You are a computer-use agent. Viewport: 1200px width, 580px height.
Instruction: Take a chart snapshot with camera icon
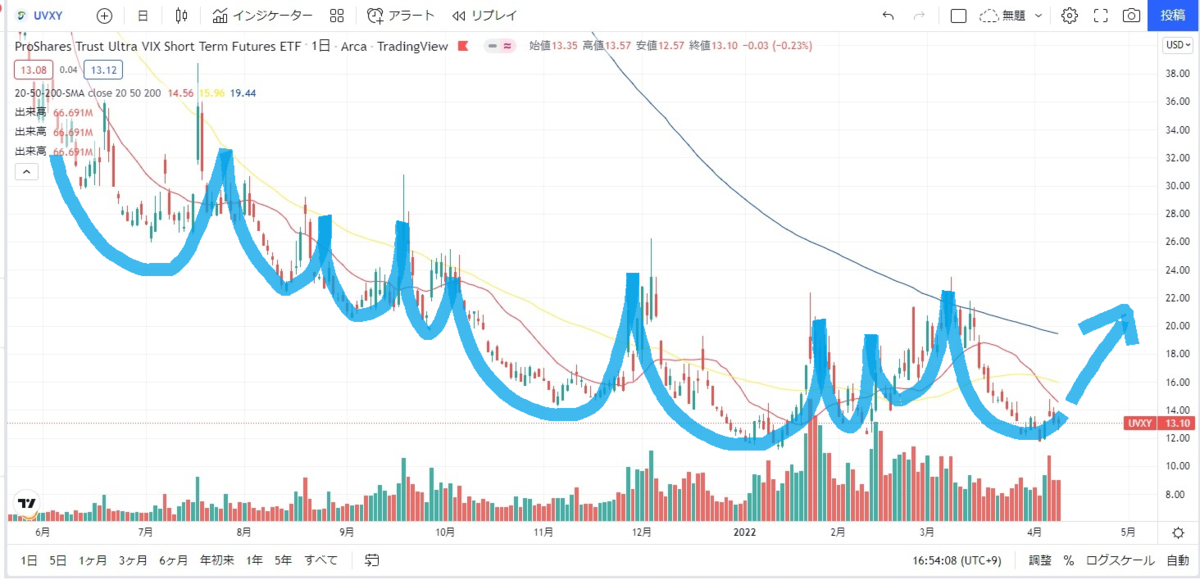[1131, 16]
